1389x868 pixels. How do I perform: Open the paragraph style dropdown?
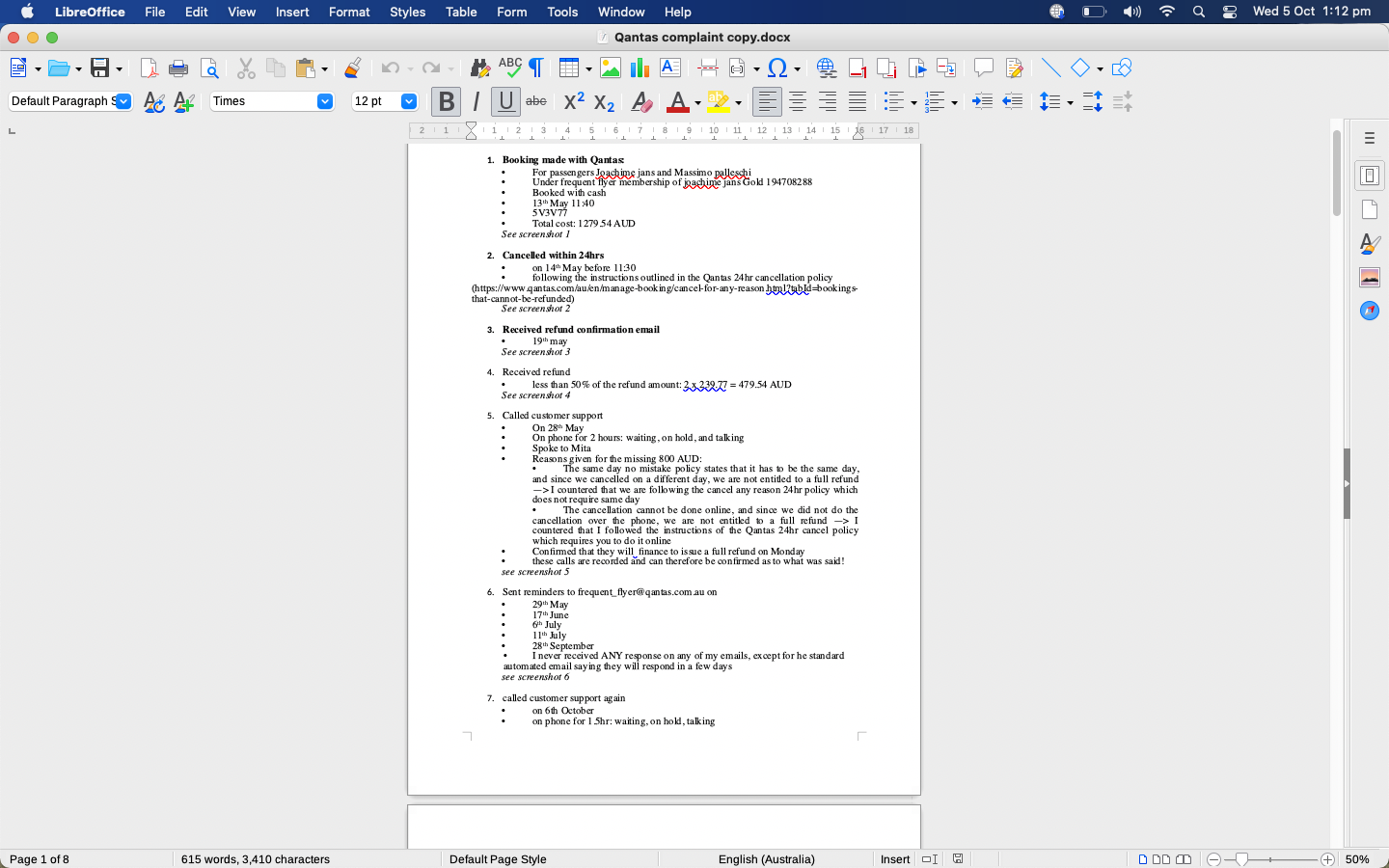click(123, 100)
